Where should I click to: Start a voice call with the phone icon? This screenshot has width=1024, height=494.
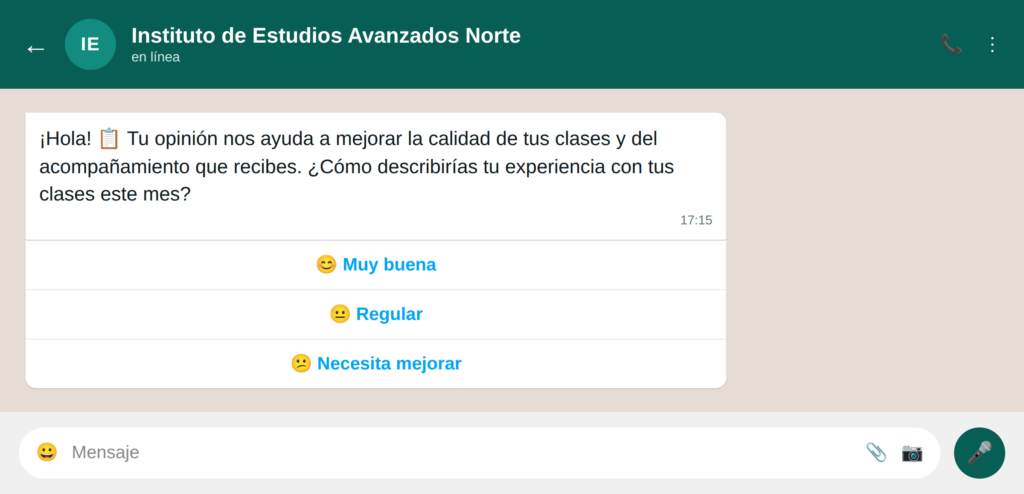tap(951, 44)
